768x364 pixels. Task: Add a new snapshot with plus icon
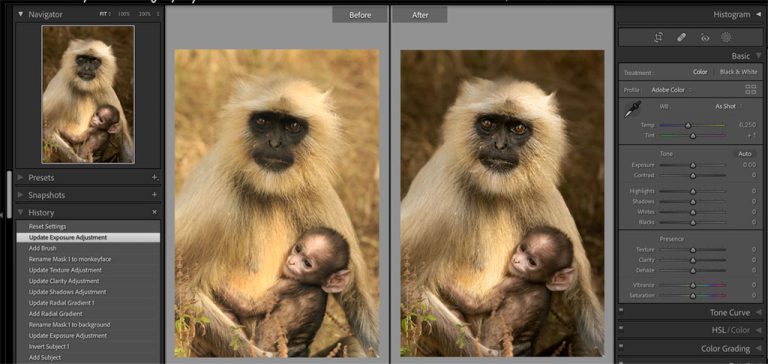(x=154, y=195)
